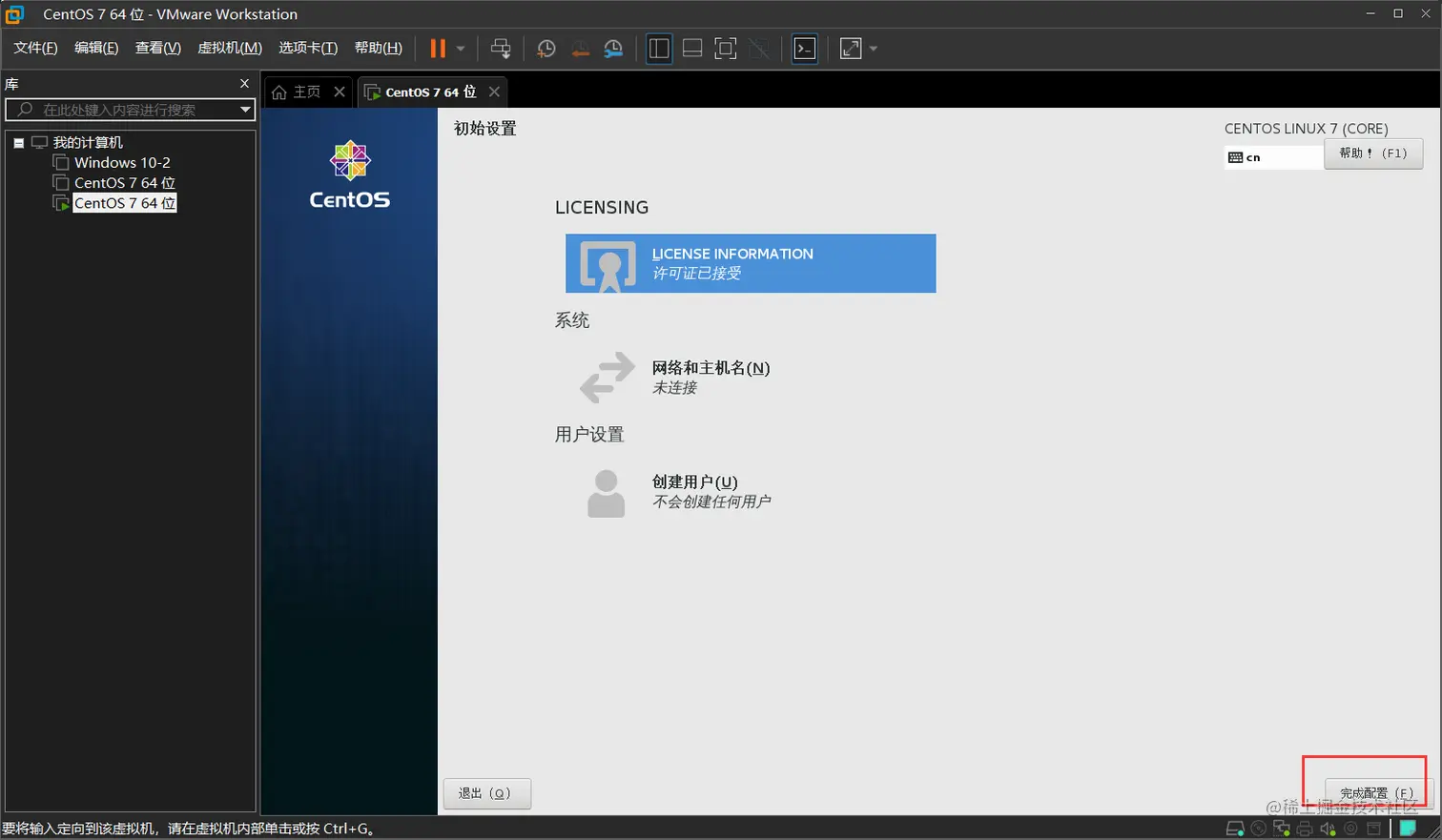Screen dimensions: 1442x840
Task: Switch to the CentOS 7 64 位 tab
Action: (430, 92)
